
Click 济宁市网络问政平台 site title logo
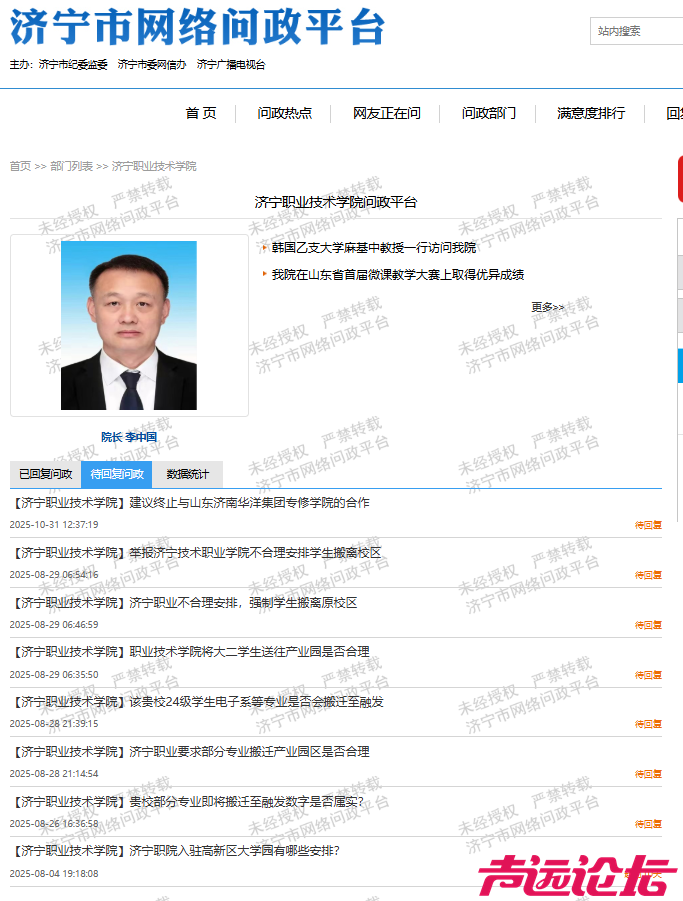tap(197, 29)
